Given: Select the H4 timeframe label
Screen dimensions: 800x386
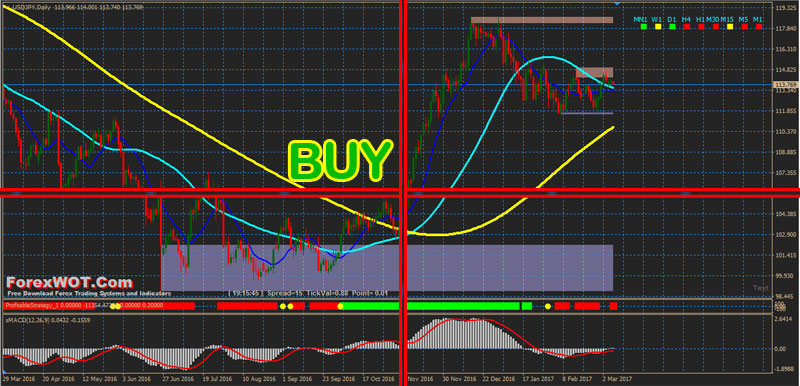Looking at the screenshot, I should pyautogui.click(x=686, y=19).
